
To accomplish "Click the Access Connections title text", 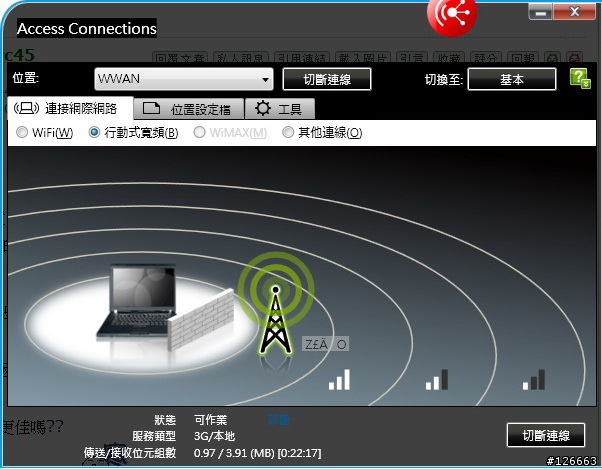I will (x=87, y=28).
